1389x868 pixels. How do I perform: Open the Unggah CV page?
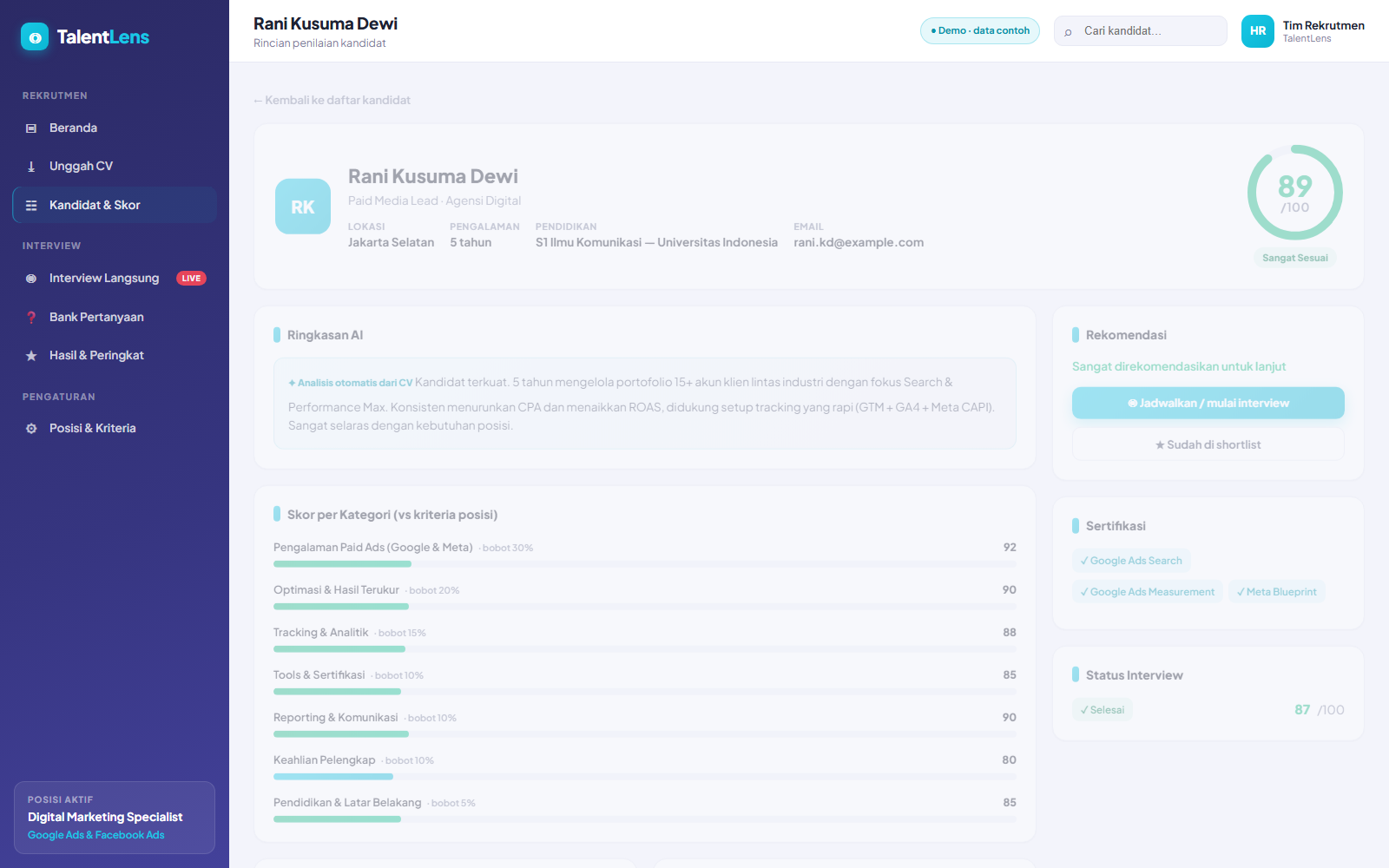115,167
